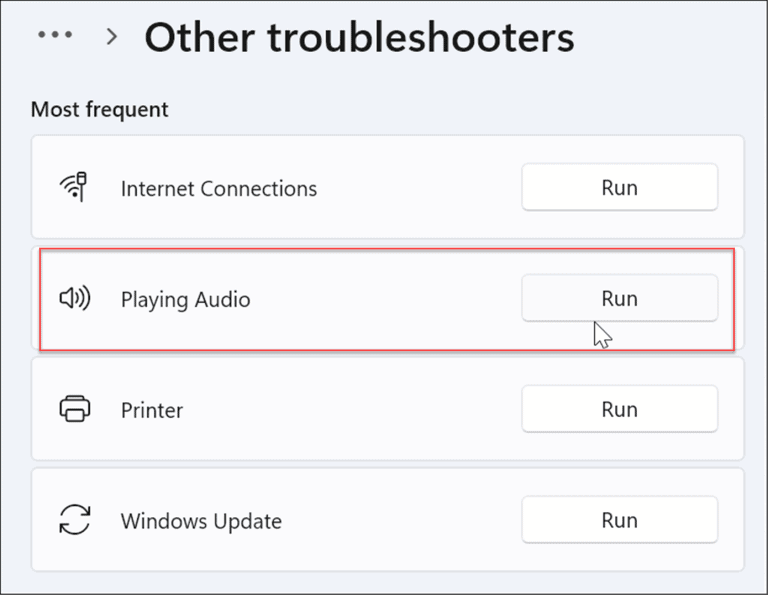Click the Most frequent section heading
Viewport: 768px width, 595px height.
pos(99,109)
